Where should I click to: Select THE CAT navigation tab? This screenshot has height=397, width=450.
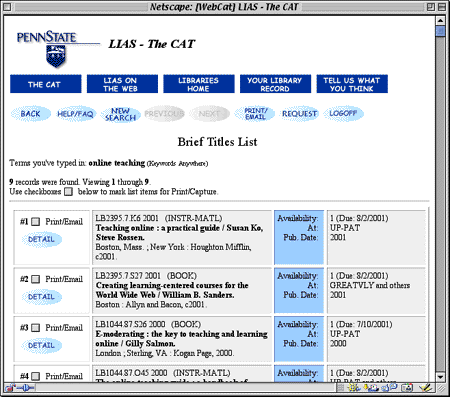46,84
